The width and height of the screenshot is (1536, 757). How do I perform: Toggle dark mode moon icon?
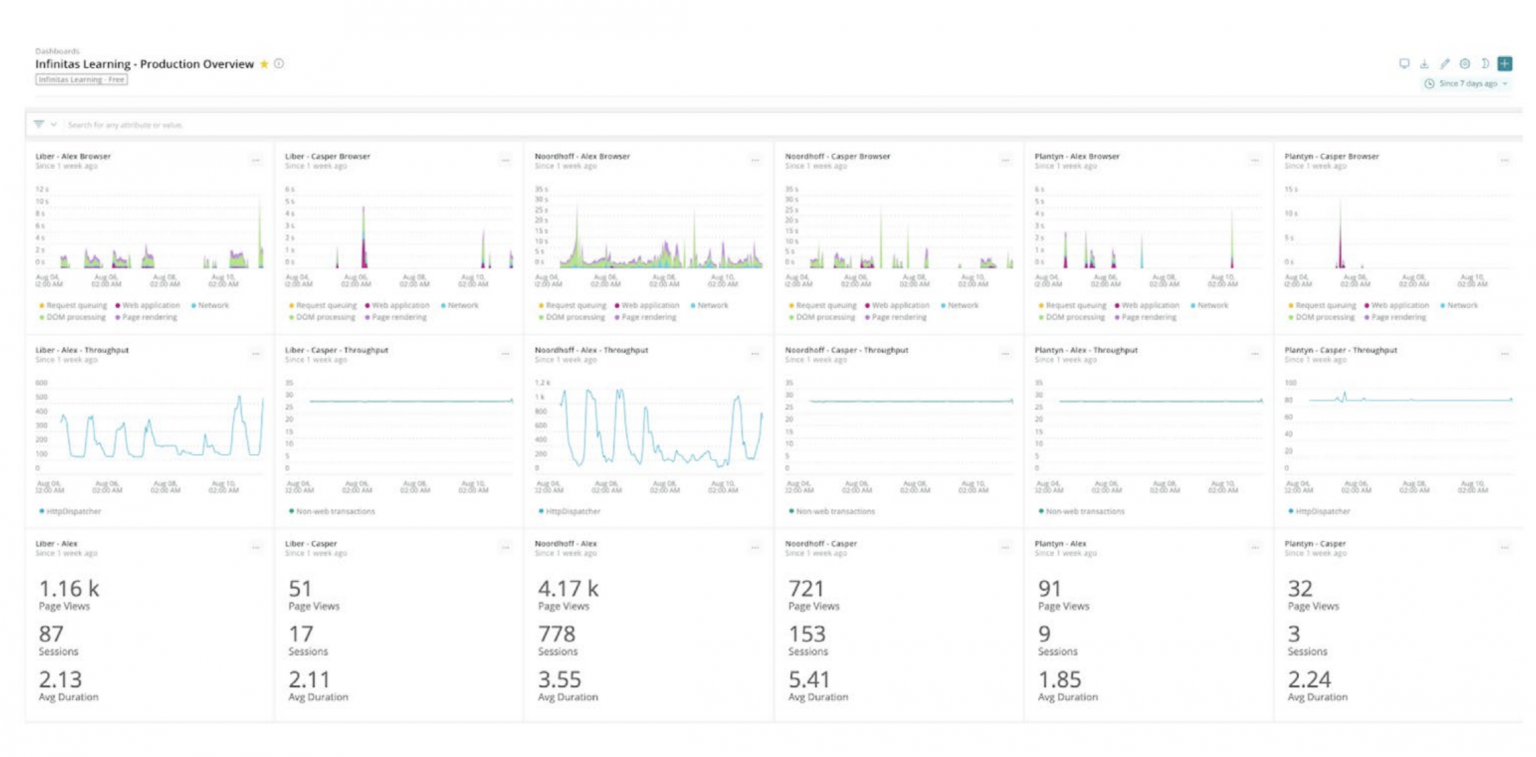[1485, 63]
